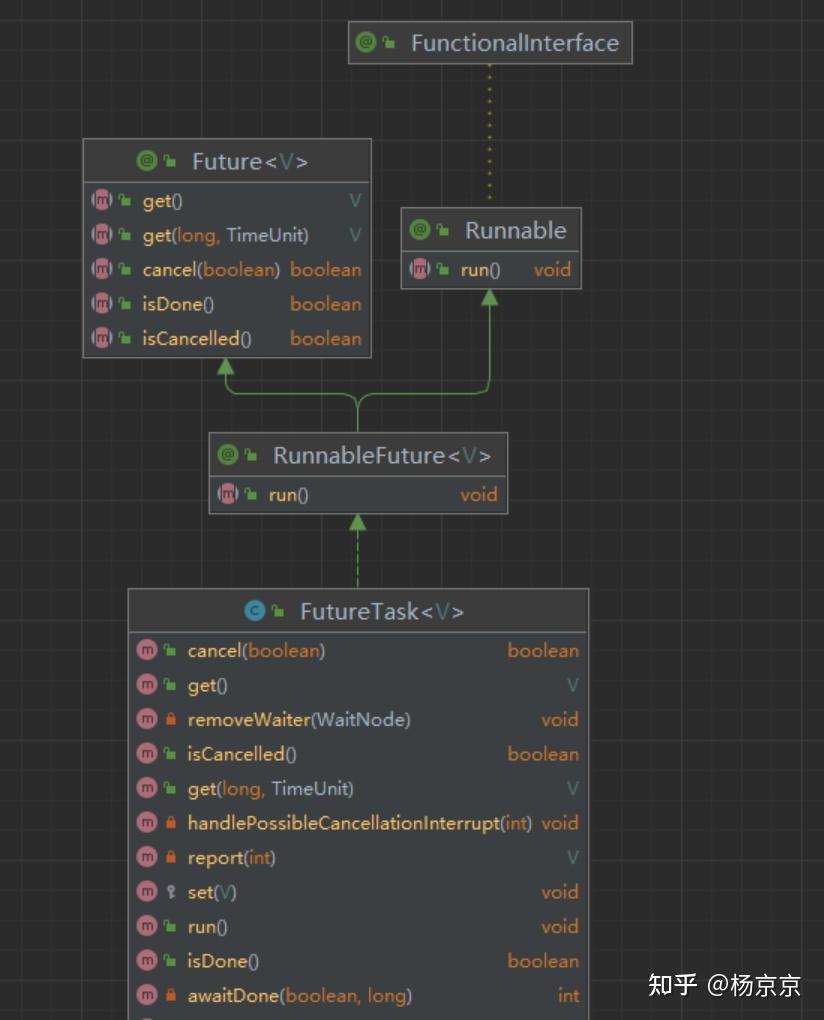The width and height of the screenshot is (824, 1020).
Task: Click the lock icon next to report(int)
Action: 171,857
